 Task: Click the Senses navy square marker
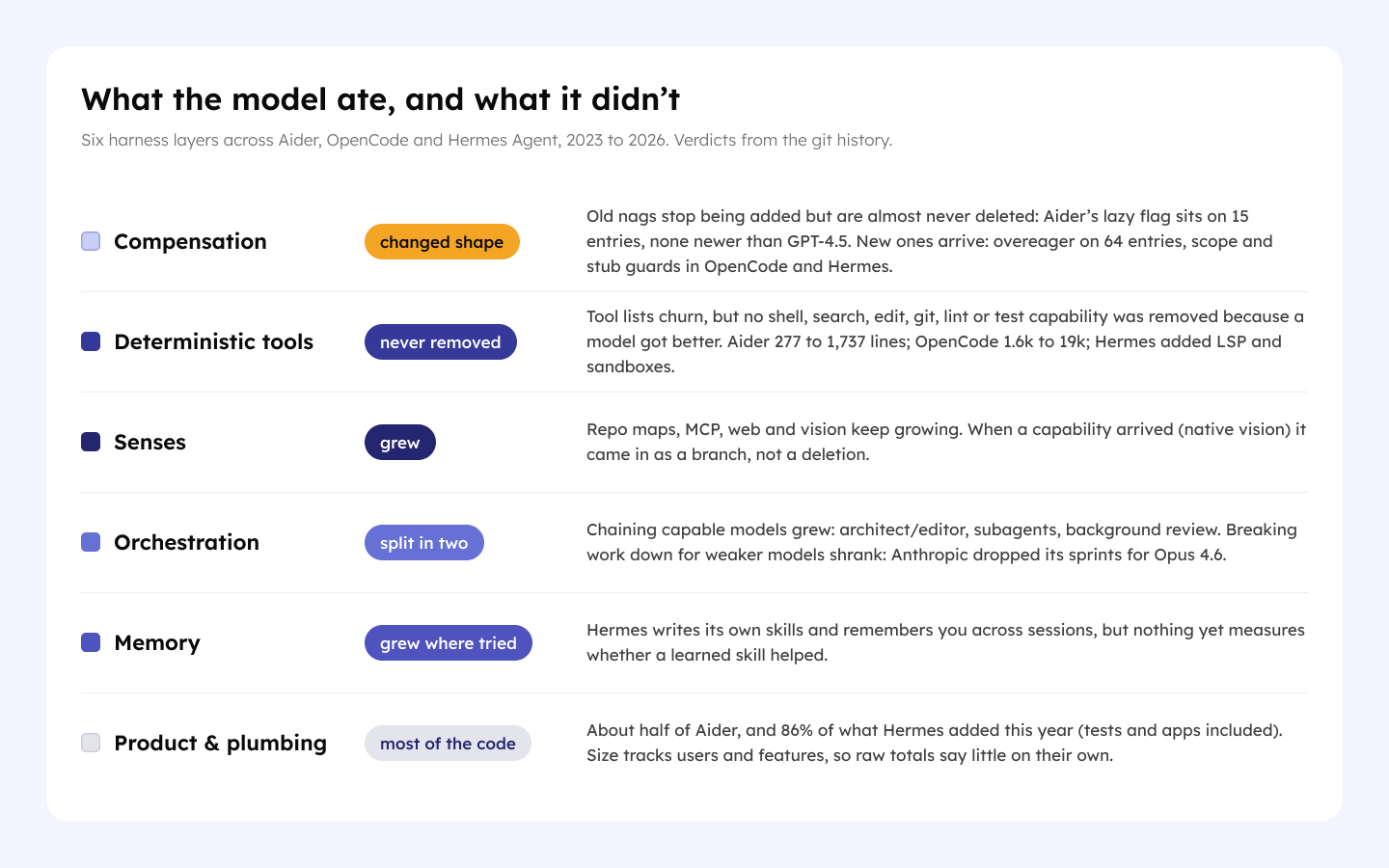coord(91,442)
